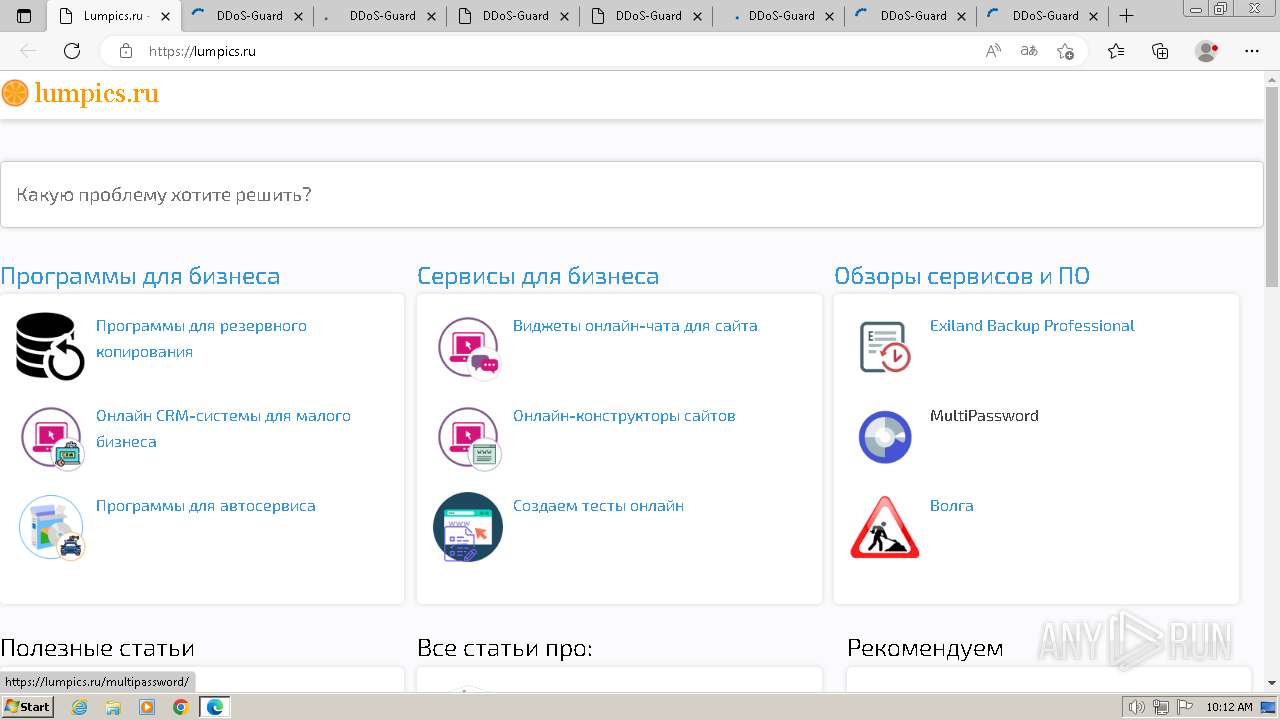Viewport: 1280px width, 720px height.
Task: Open the translate page icon
Action: tap(1029, 51)
